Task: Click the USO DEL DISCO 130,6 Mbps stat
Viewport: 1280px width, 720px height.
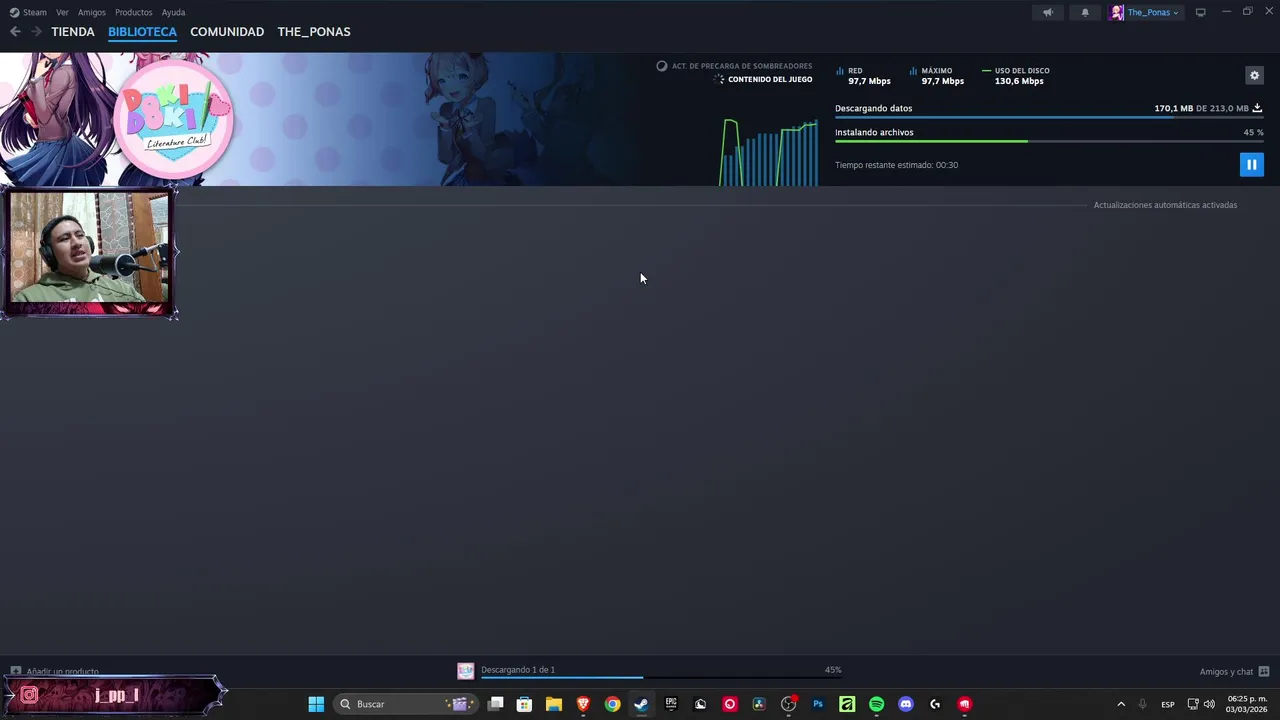Action: [1017, 76]
